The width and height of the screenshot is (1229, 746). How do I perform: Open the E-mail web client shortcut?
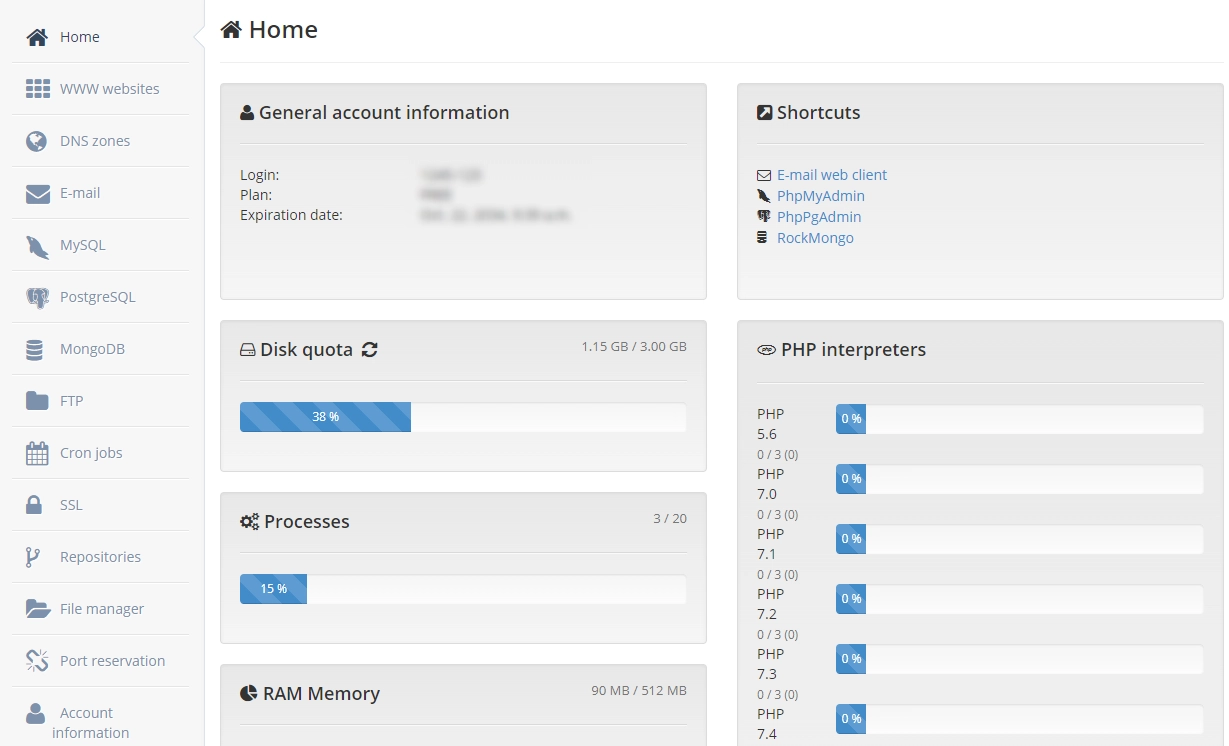pos(832,175)
